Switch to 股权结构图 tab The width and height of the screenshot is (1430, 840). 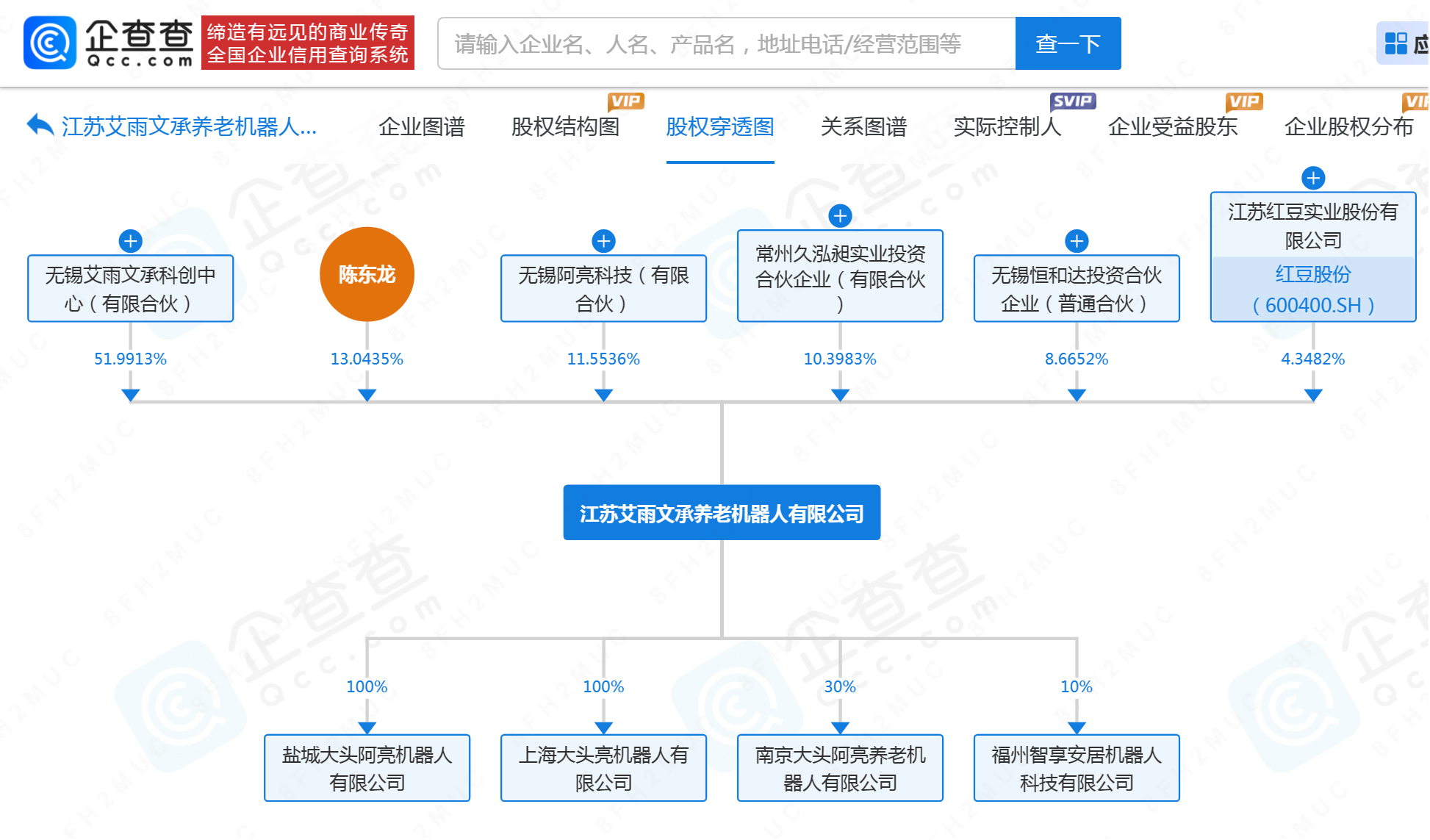(x=566, y=126)
